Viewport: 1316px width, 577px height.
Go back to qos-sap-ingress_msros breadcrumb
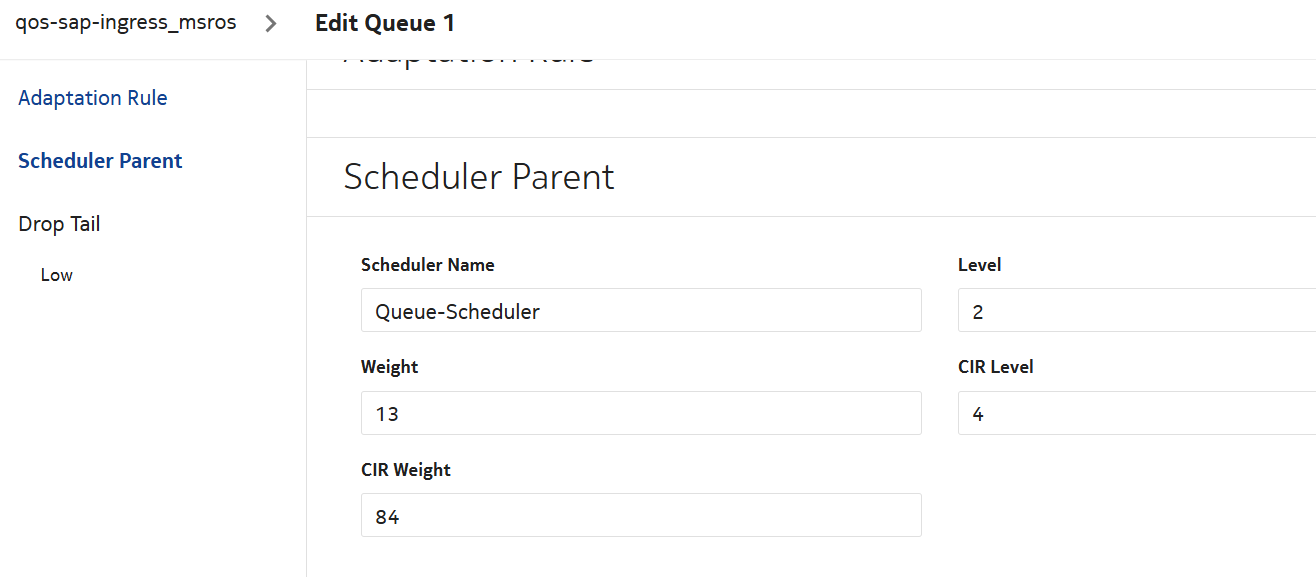126,23
